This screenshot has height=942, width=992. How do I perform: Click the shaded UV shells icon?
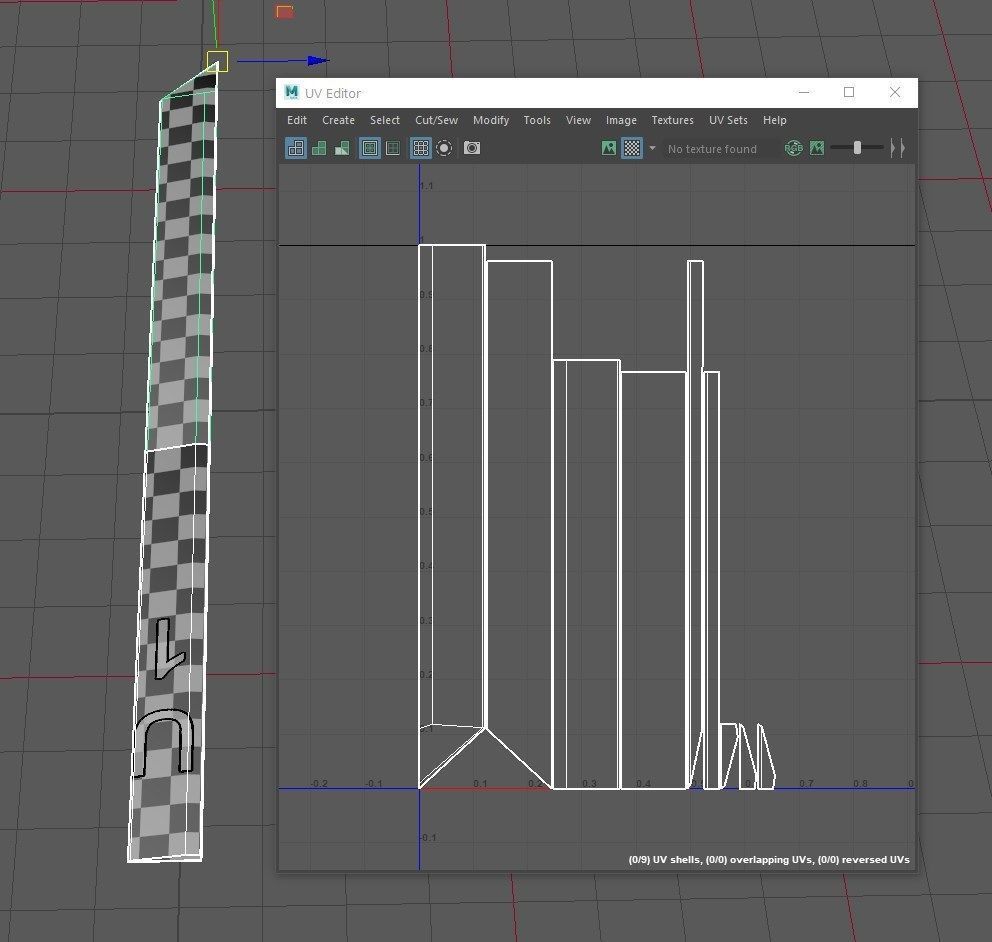pyautogui.click(x=319, y=148)
